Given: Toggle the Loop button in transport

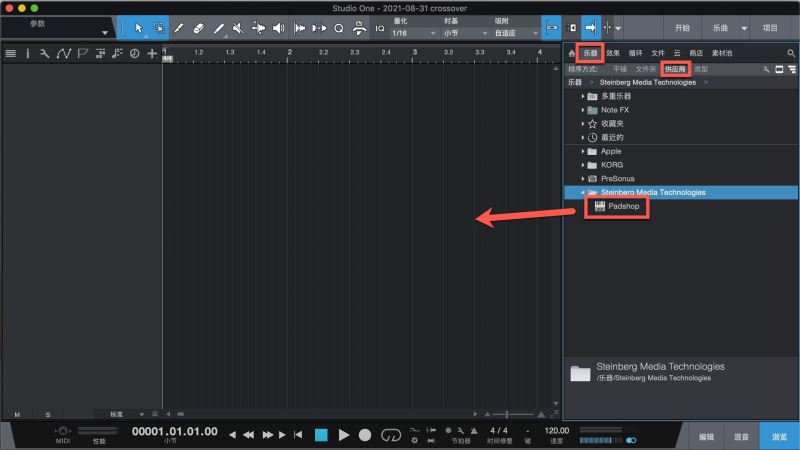Looking at the screenshot, I should pos(391,435).
